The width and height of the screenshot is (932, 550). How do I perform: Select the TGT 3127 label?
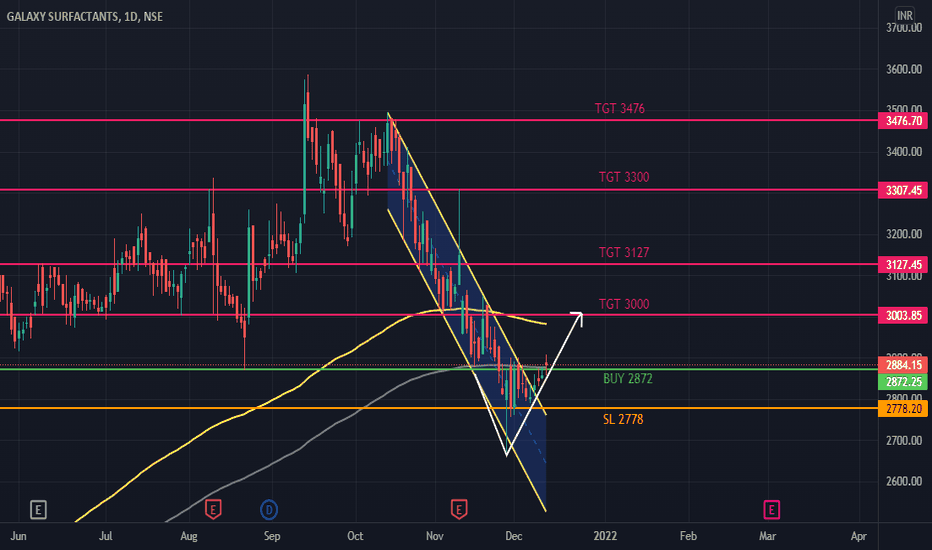click(624, 253)
